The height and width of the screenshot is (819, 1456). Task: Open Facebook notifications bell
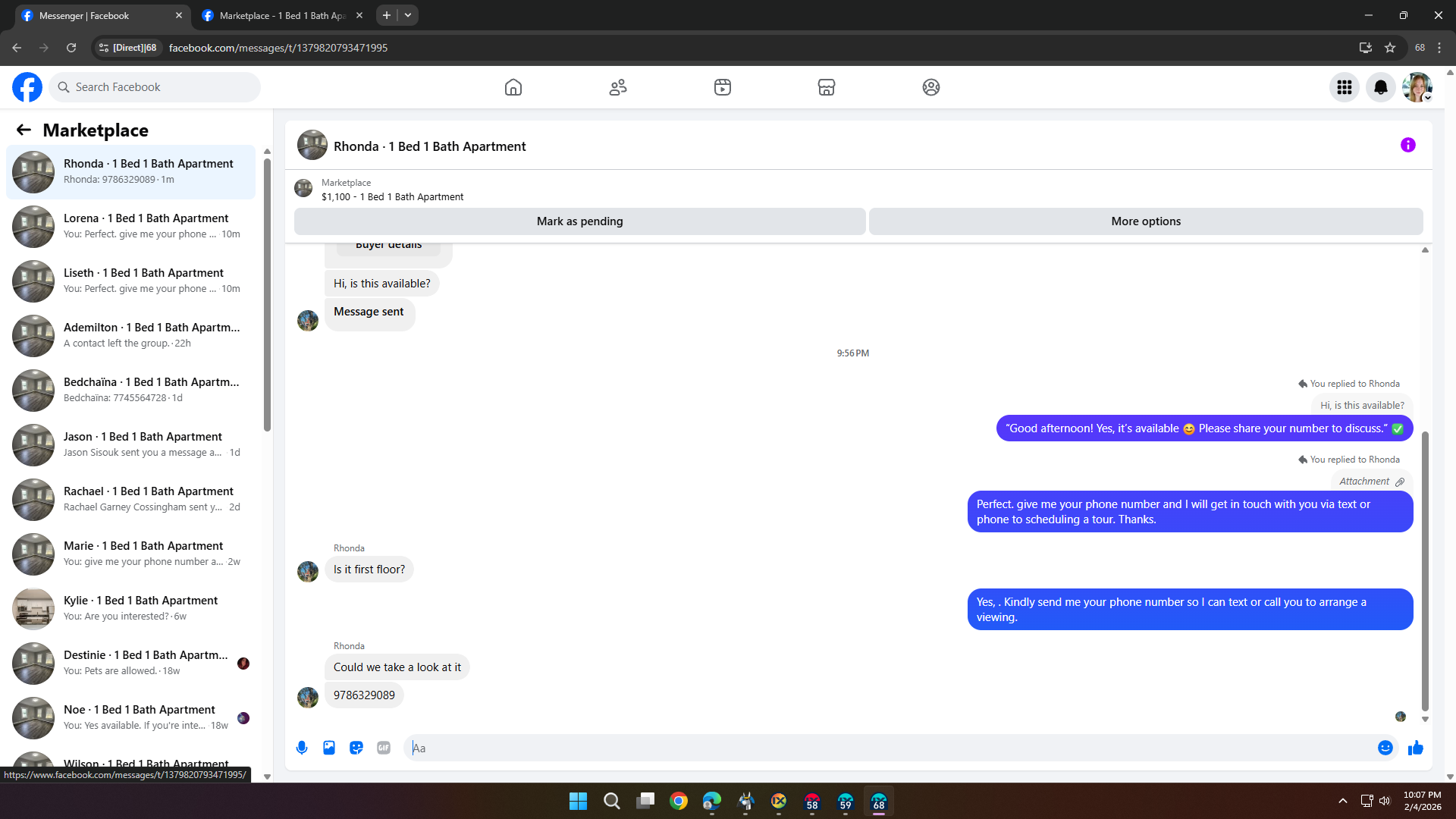click(1380, 87)
